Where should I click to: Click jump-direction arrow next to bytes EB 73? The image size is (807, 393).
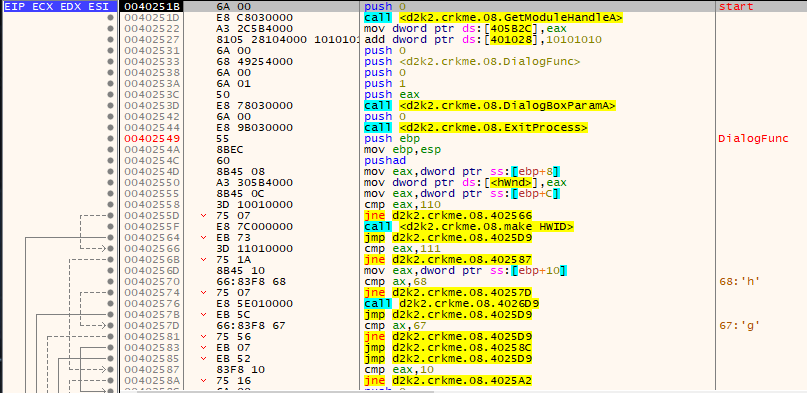tap(203, 238)
